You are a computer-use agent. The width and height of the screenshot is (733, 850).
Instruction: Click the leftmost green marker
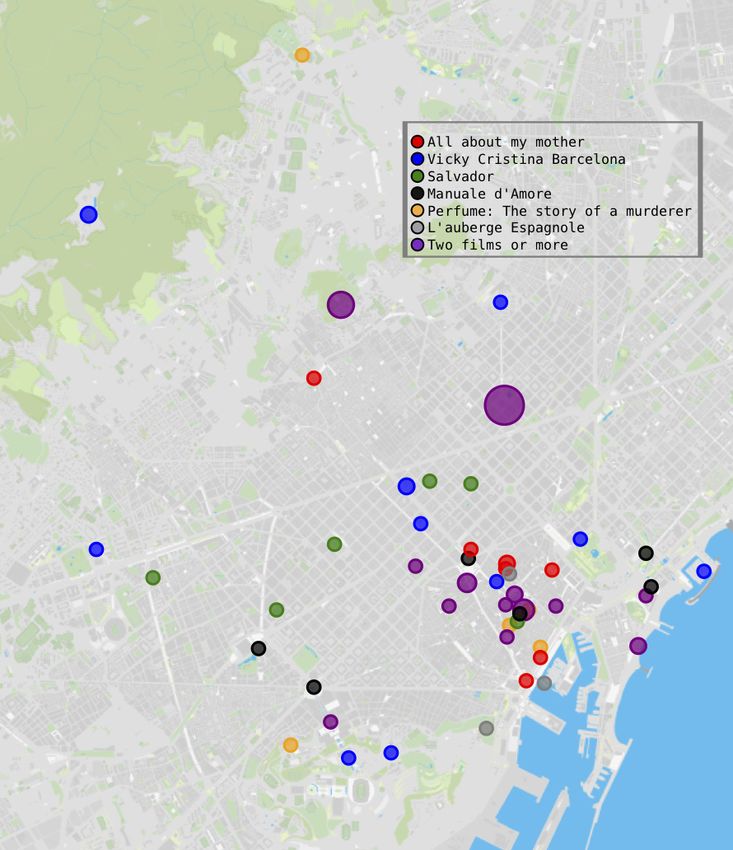point(153,577)
